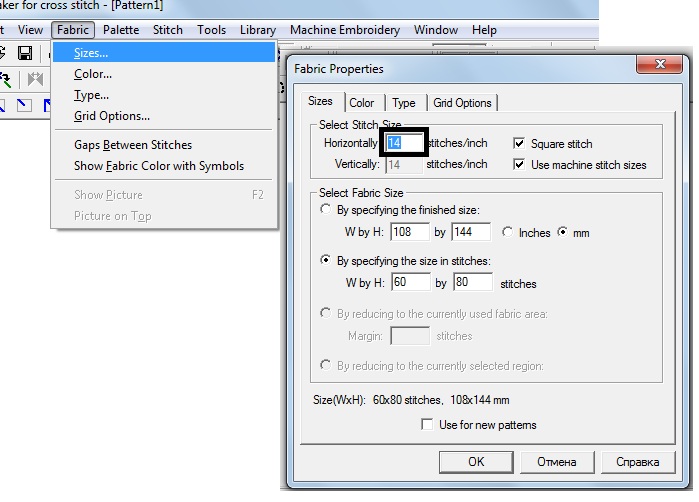Viewport: 699px width, 502px height.
Task: Choose the Inches unit radio button
Action: click(x=507, y=232)
